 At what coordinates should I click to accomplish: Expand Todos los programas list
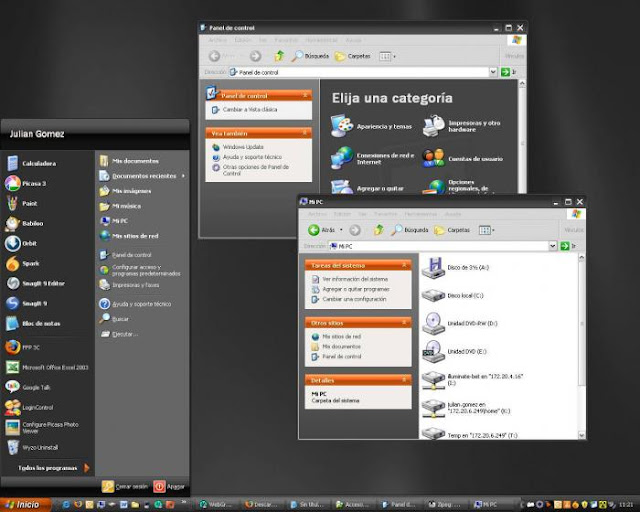[53, 468]
